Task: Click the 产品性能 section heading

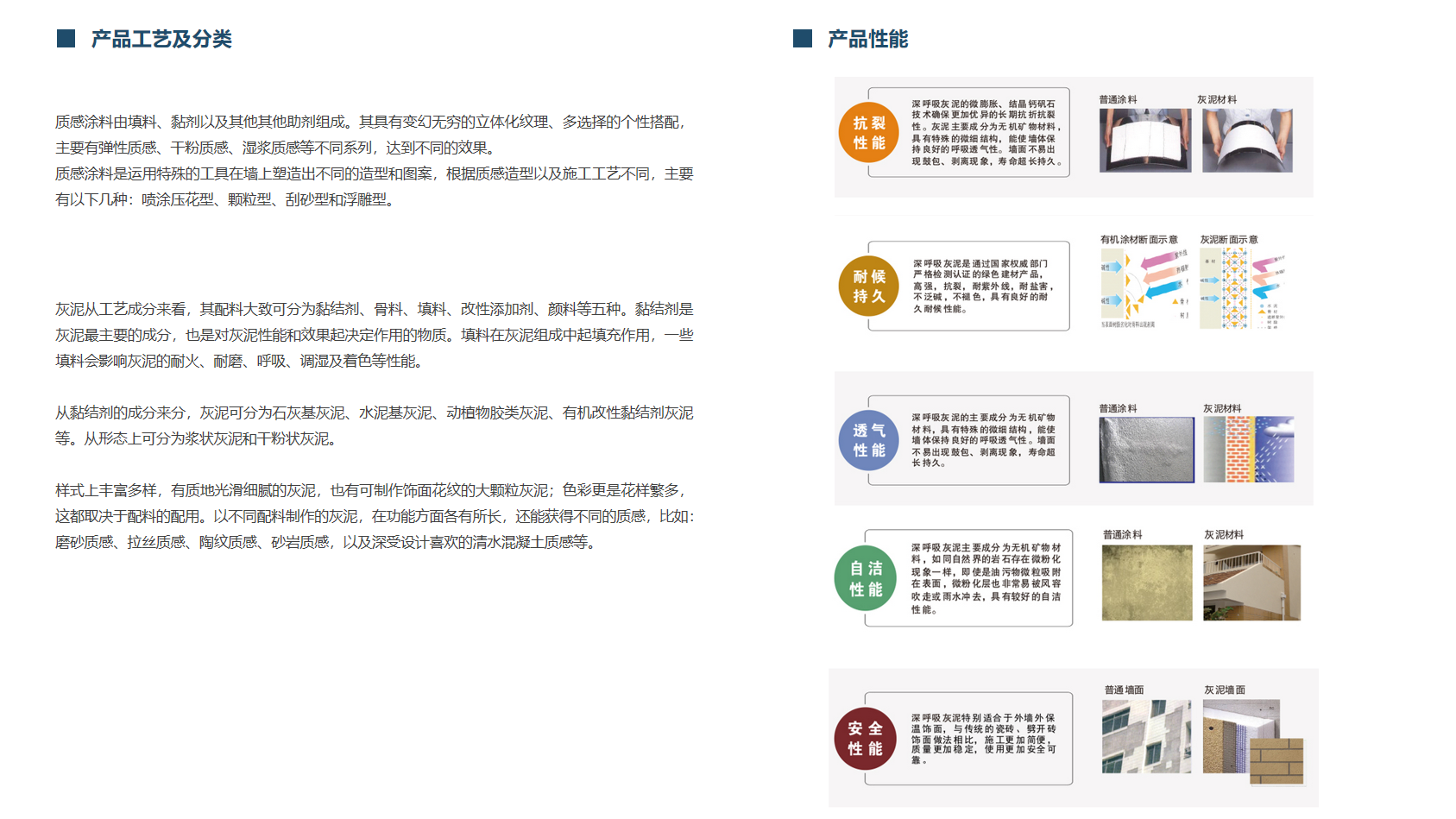Action: click(867, 39)
